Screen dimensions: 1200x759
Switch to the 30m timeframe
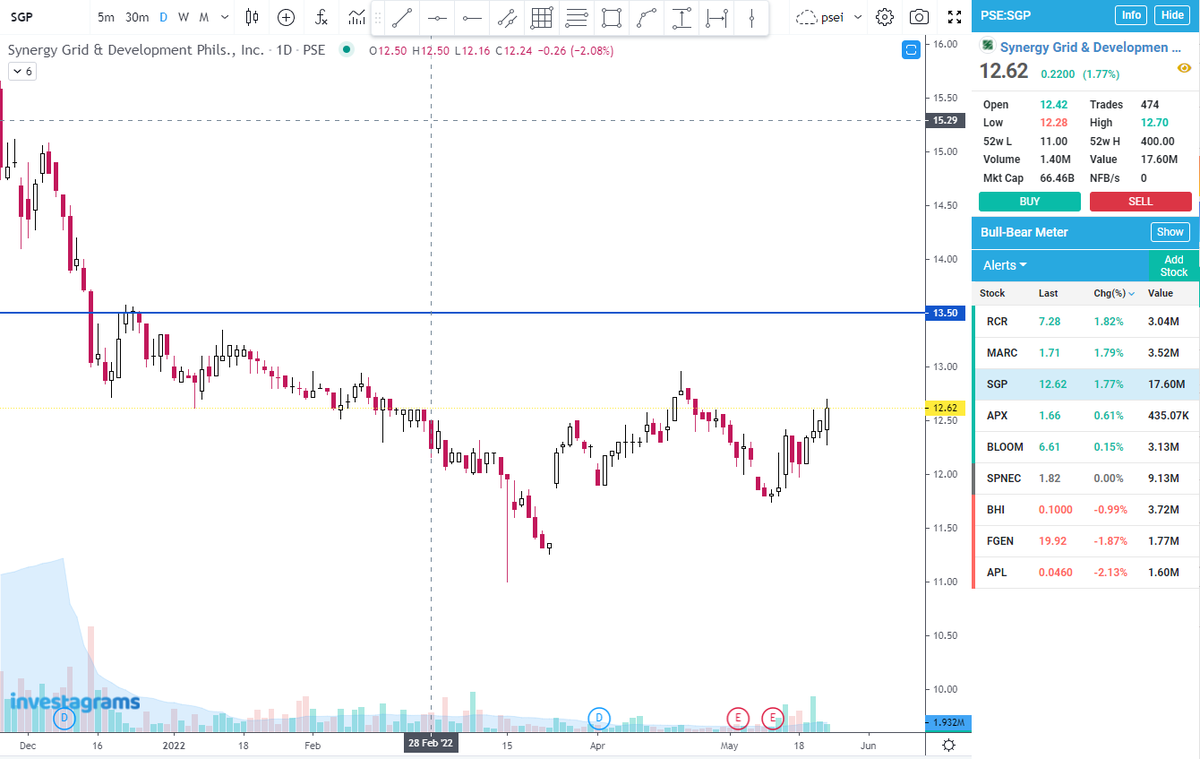[x=137, y=17]
